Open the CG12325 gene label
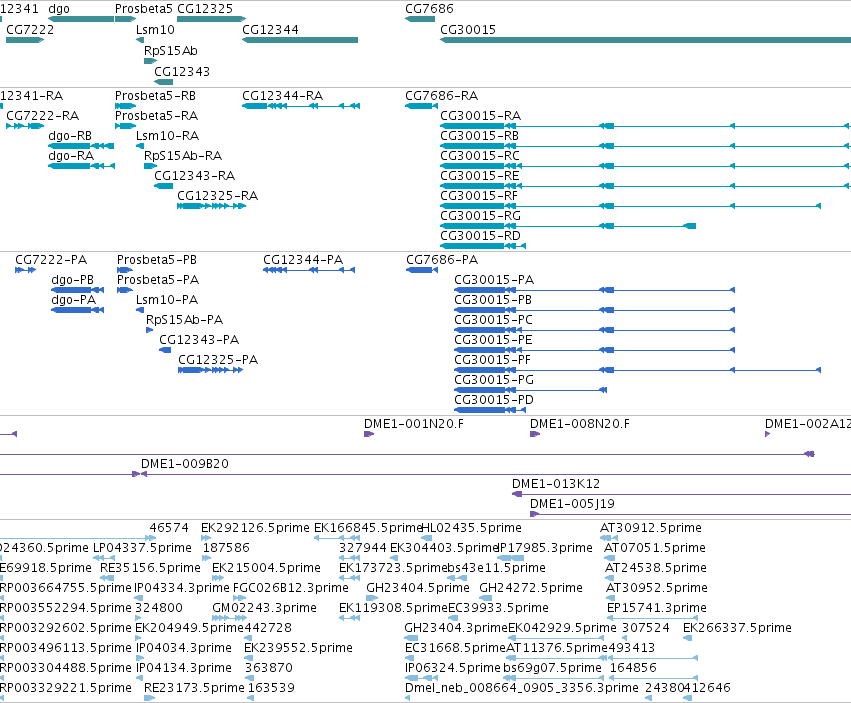This screenshot has height=703, width=851. click(205, 9)
